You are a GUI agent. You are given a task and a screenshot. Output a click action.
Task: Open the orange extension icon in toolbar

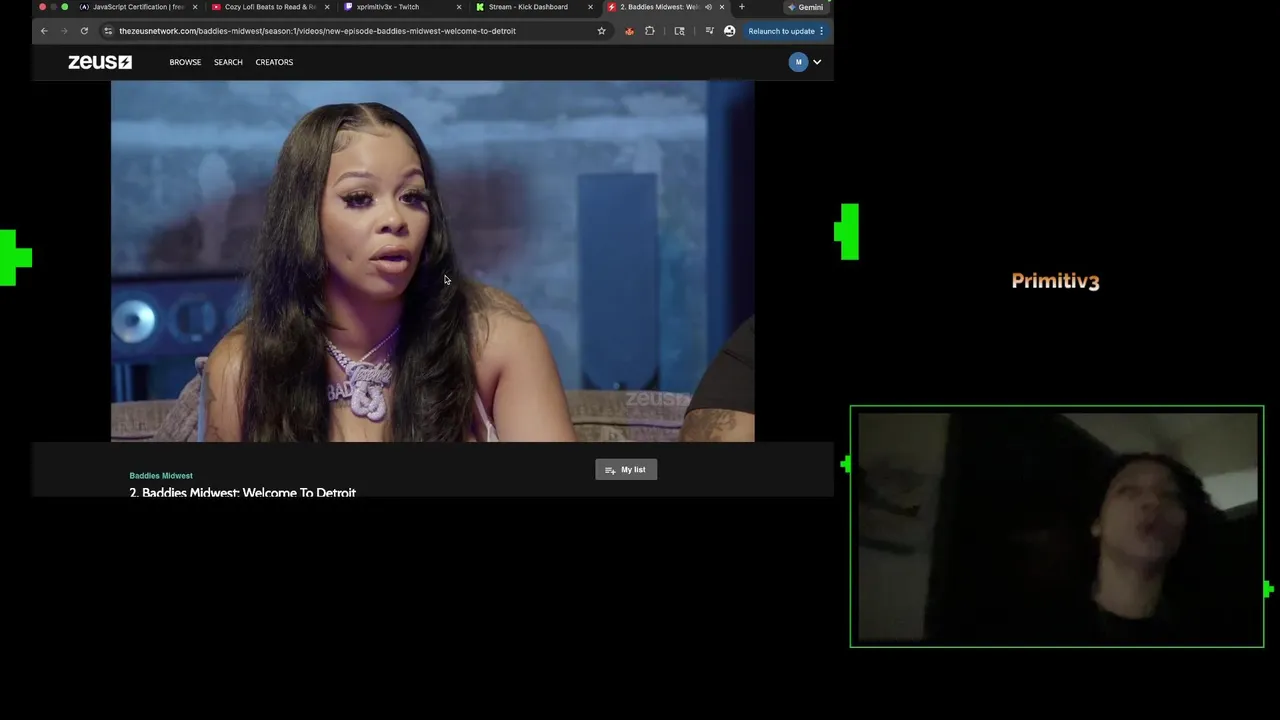[629, 31]
